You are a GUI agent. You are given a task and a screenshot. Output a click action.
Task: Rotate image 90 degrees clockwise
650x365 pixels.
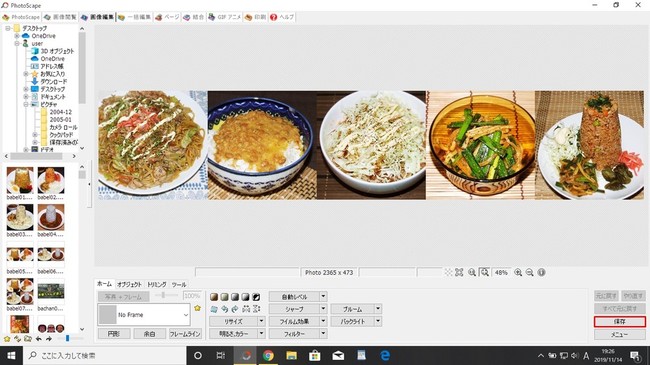(x=235, y=309)
